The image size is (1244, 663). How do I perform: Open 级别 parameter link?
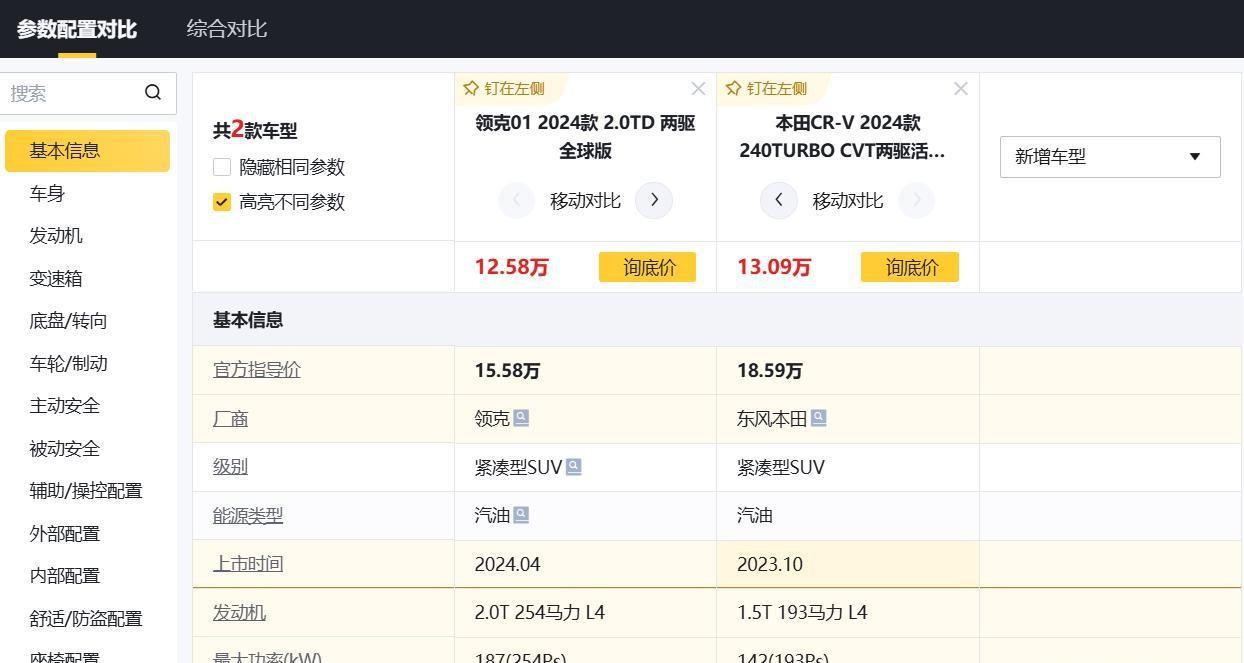[230, 467]
